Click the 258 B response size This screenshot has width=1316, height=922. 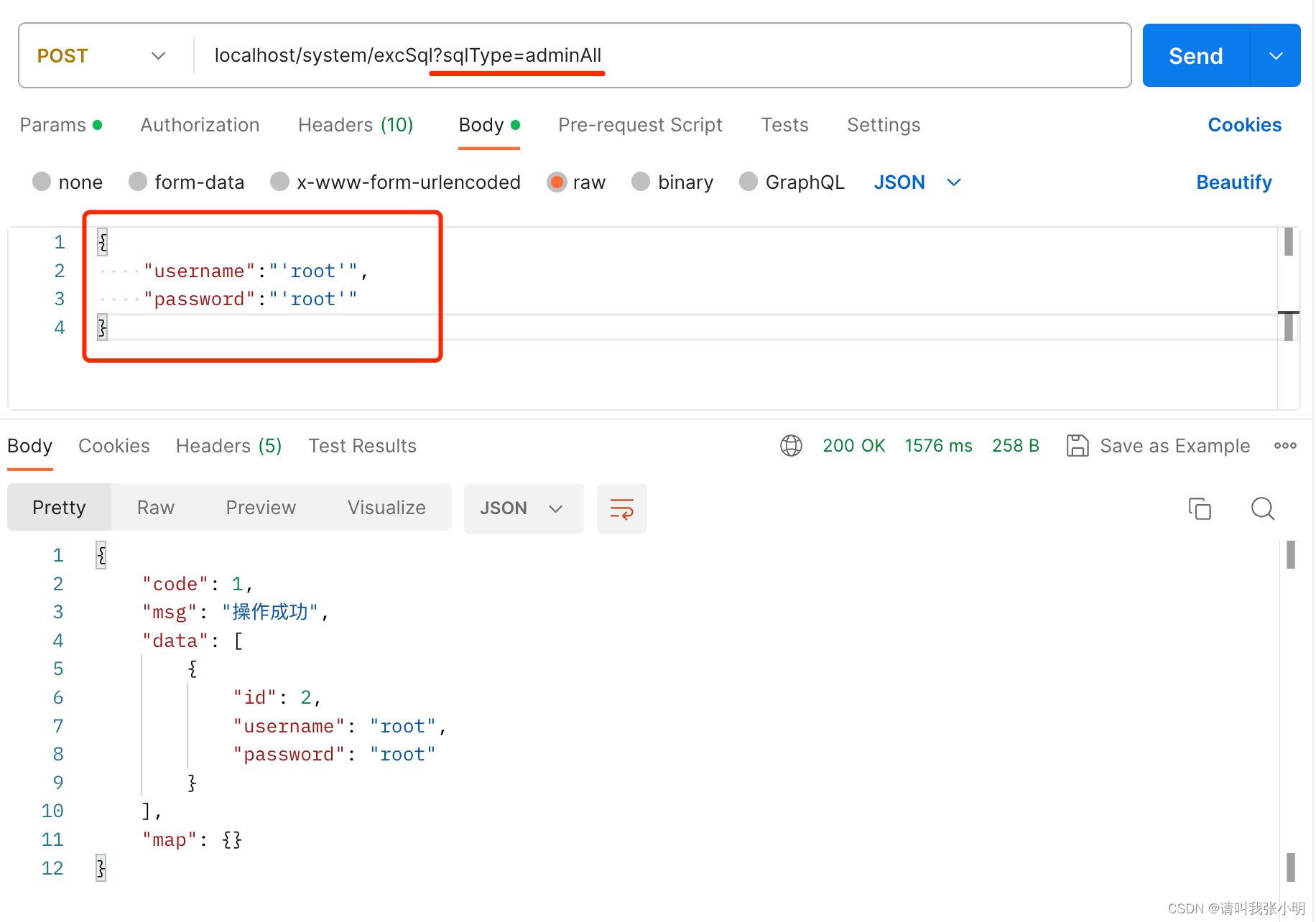[x=1016, y=446]
